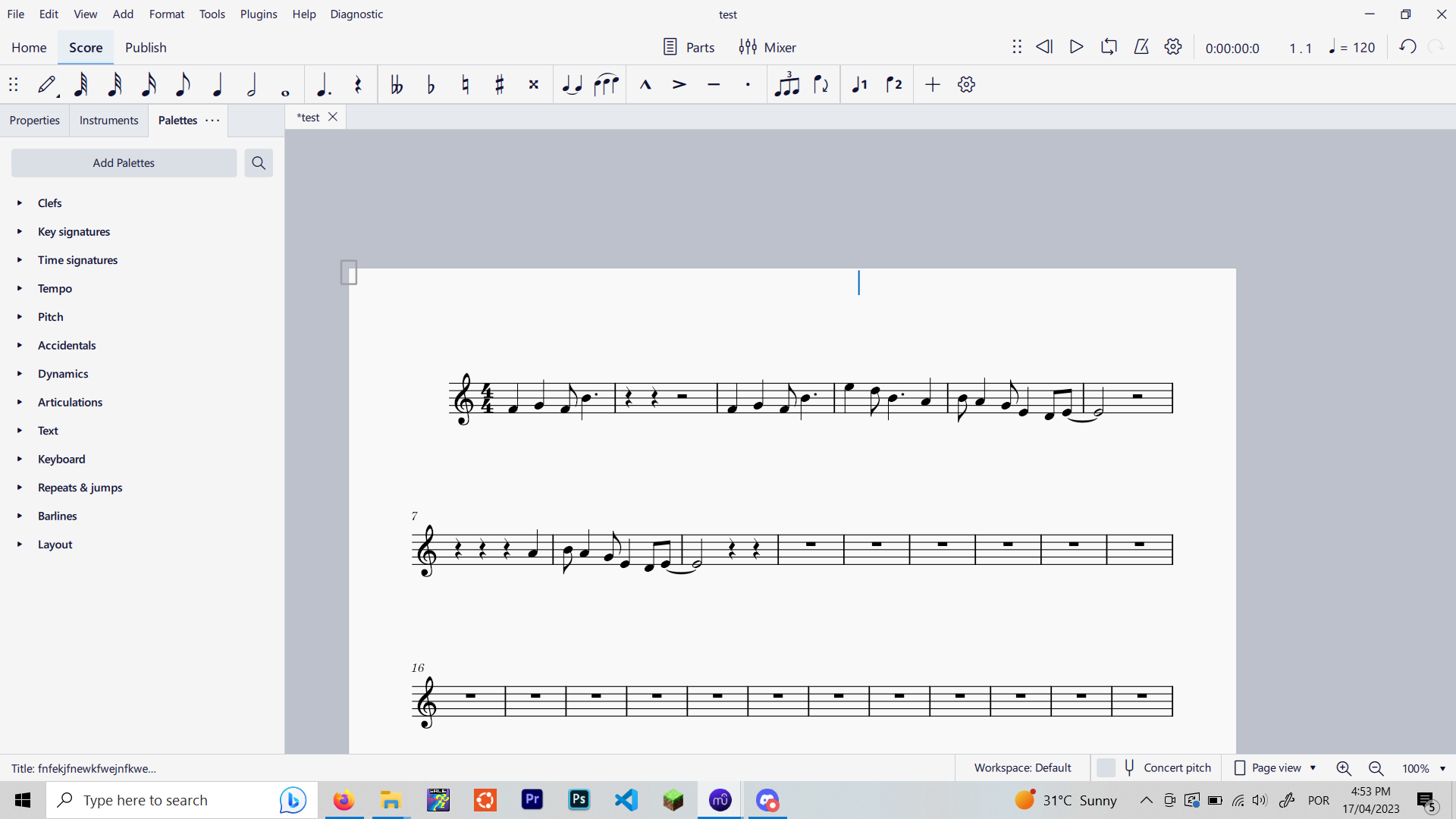Insert a rest
This screenshot has width=1456, height=819.
coord(358,84)
